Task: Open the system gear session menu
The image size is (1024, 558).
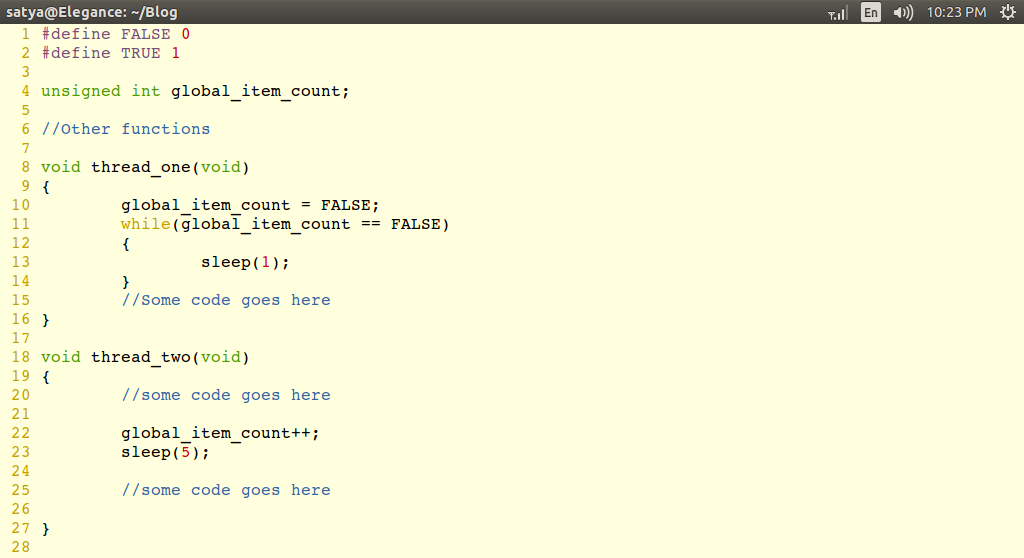Action: 1008,12
